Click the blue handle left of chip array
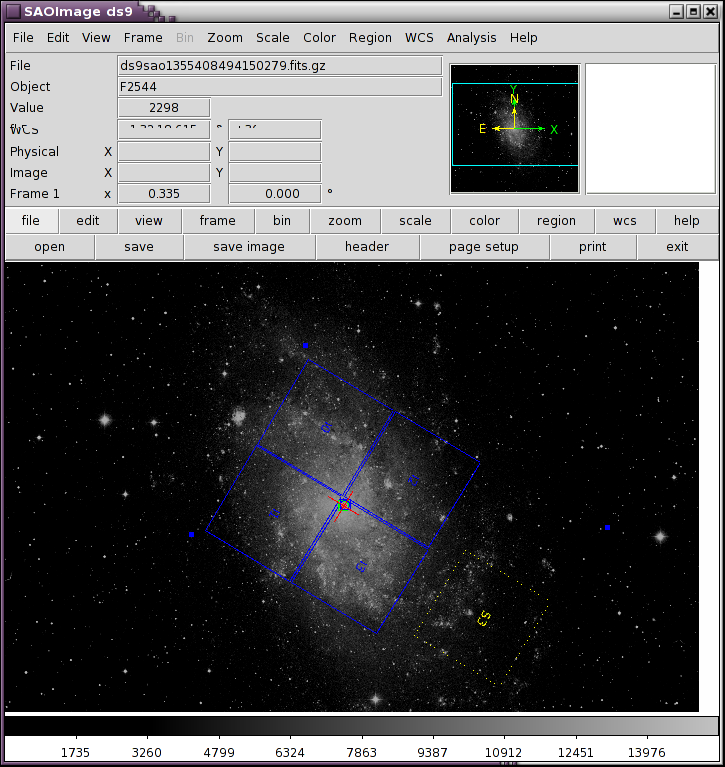Viewport: 725px width, 767px height. 191,535
